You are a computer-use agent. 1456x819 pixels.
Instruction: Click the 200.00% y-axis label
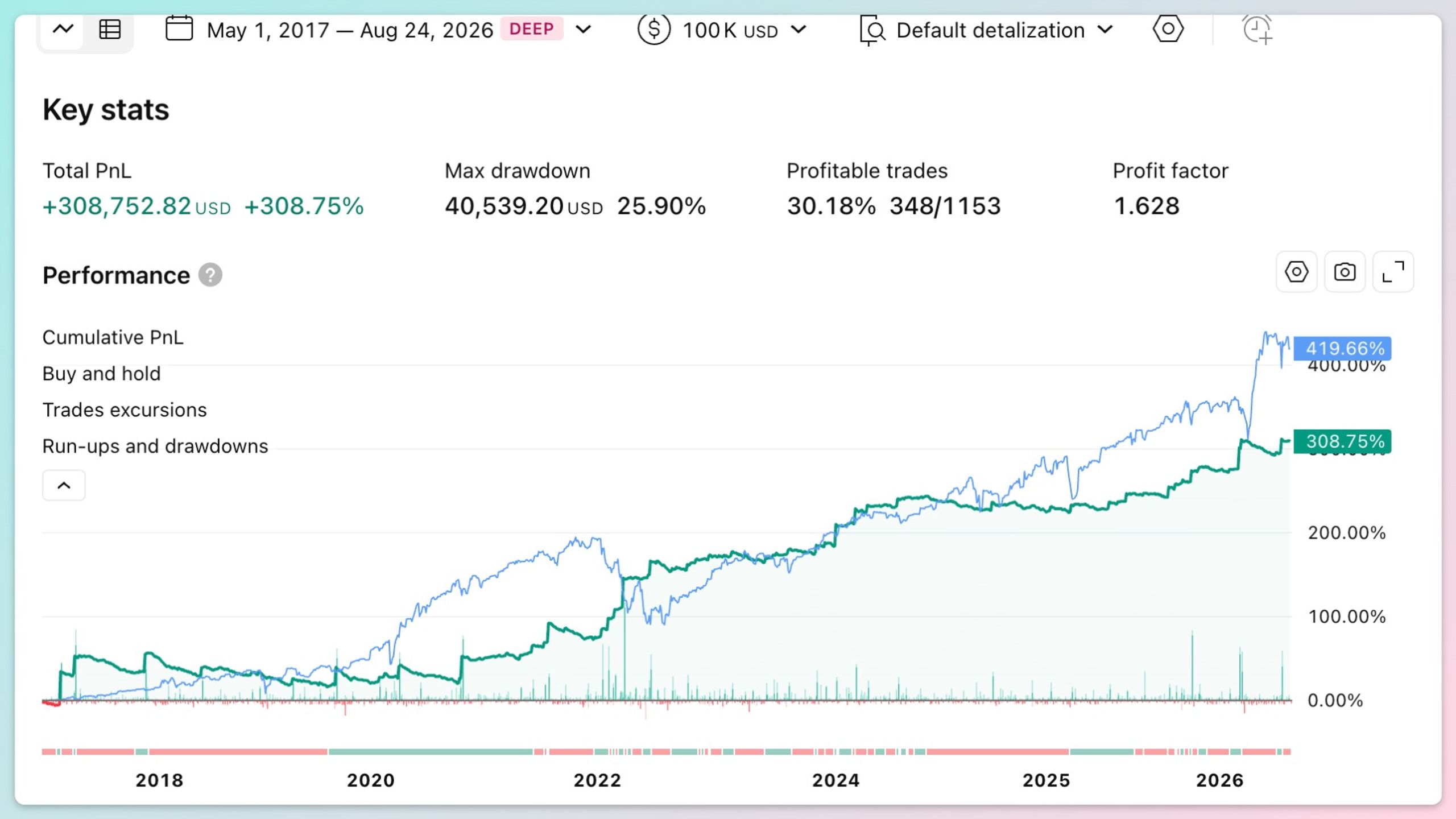(1346, 533)
